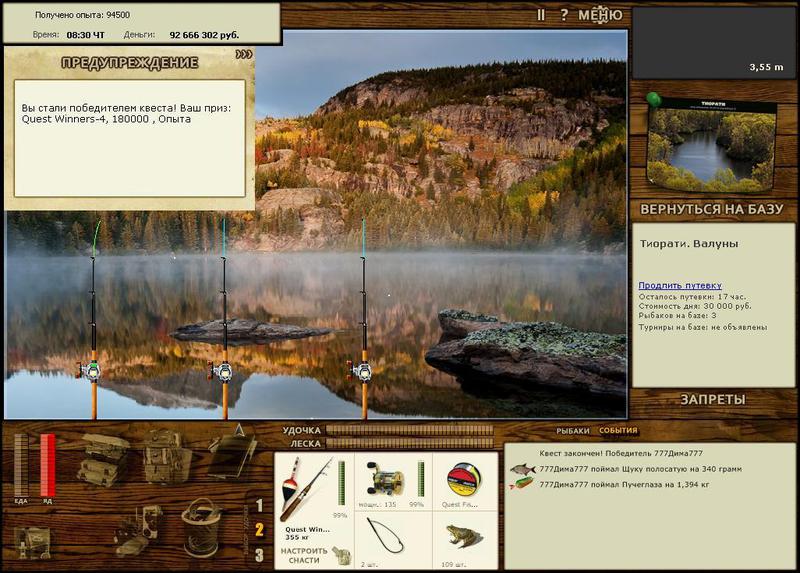This screenshot has height=573, width=800.
Task: Open the ЗАПРЕТЫ restrictions button
Action: click(x=713, y=400)
